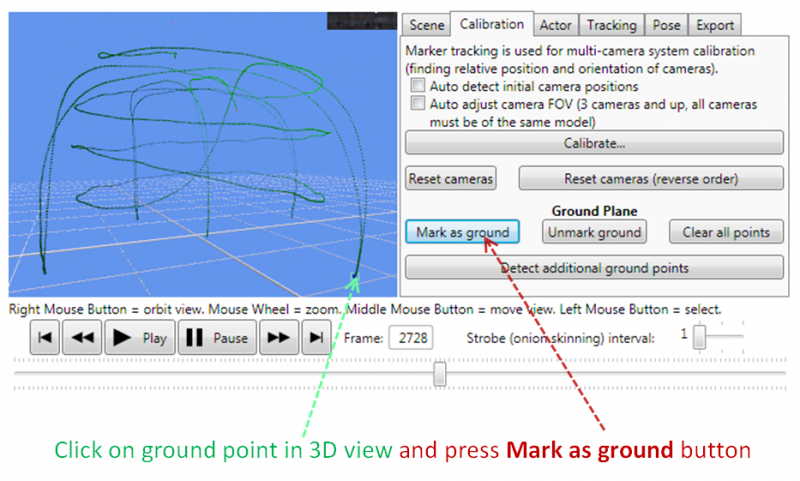Click Clear all points button
The width and height of the screenshot is (800, 481).
726,232
